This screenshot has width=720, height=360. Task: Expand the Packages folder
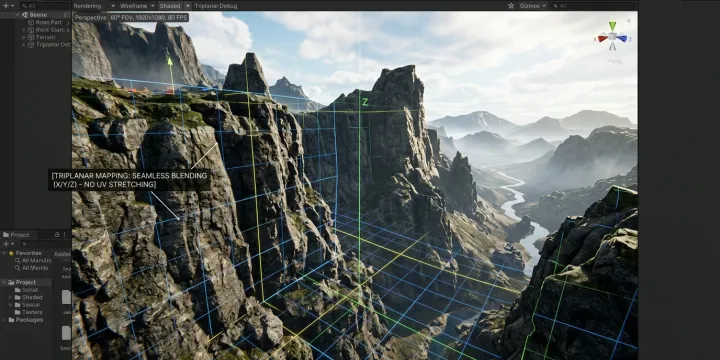(4, 320)
